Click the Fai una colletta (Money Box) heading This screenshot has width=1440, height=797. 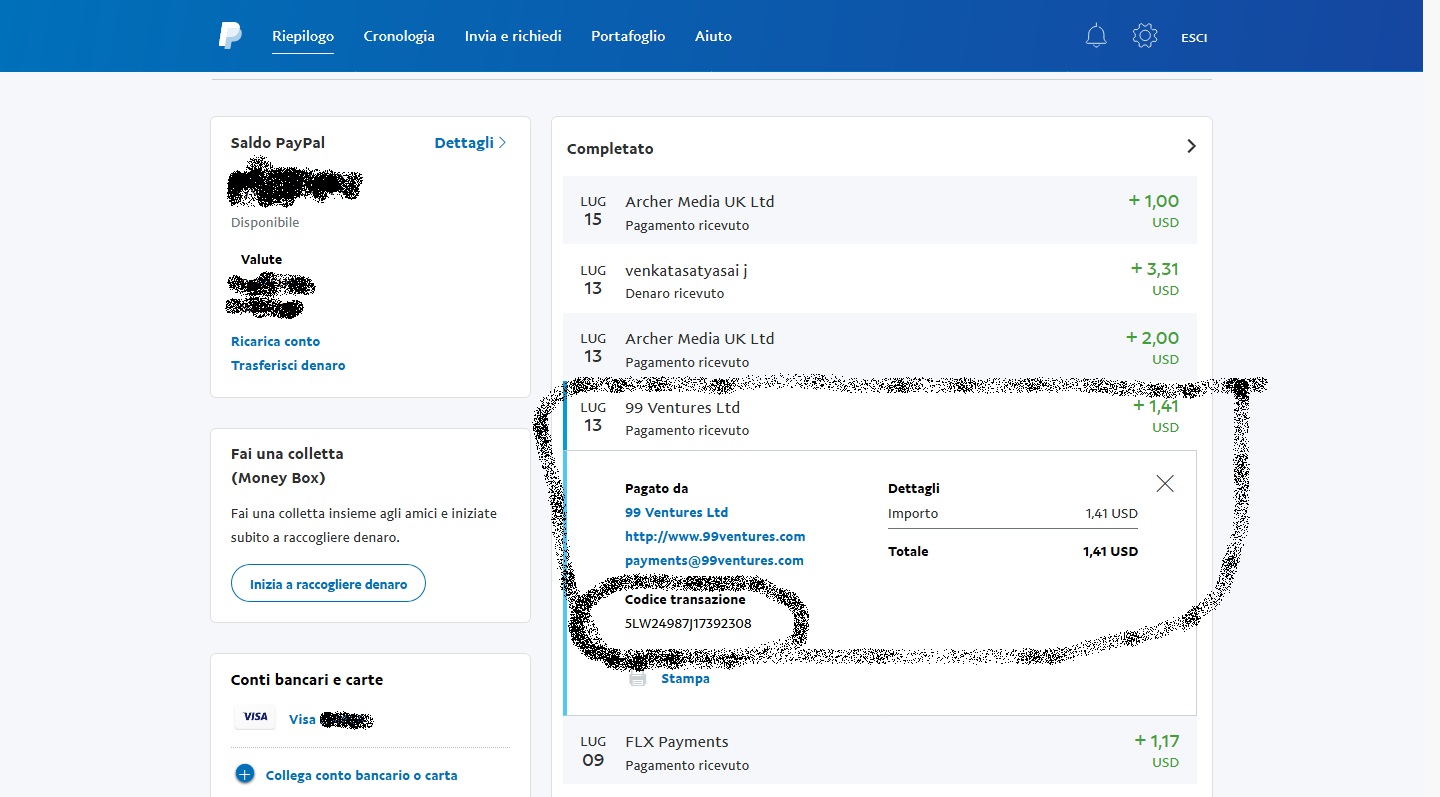click(287, 466)
